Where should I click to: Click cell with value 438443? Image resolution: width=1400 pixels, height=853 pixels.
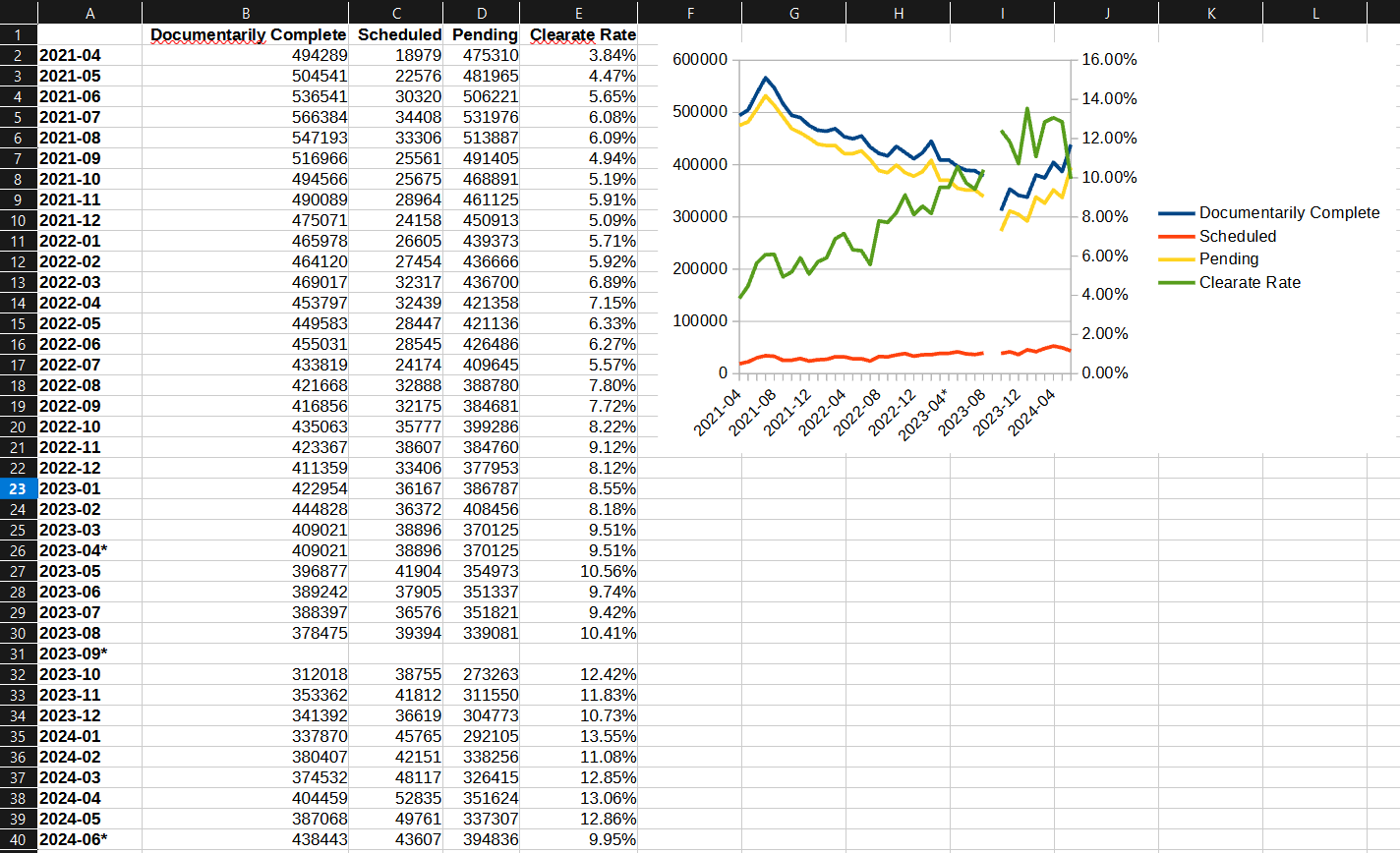coord(246,839)
